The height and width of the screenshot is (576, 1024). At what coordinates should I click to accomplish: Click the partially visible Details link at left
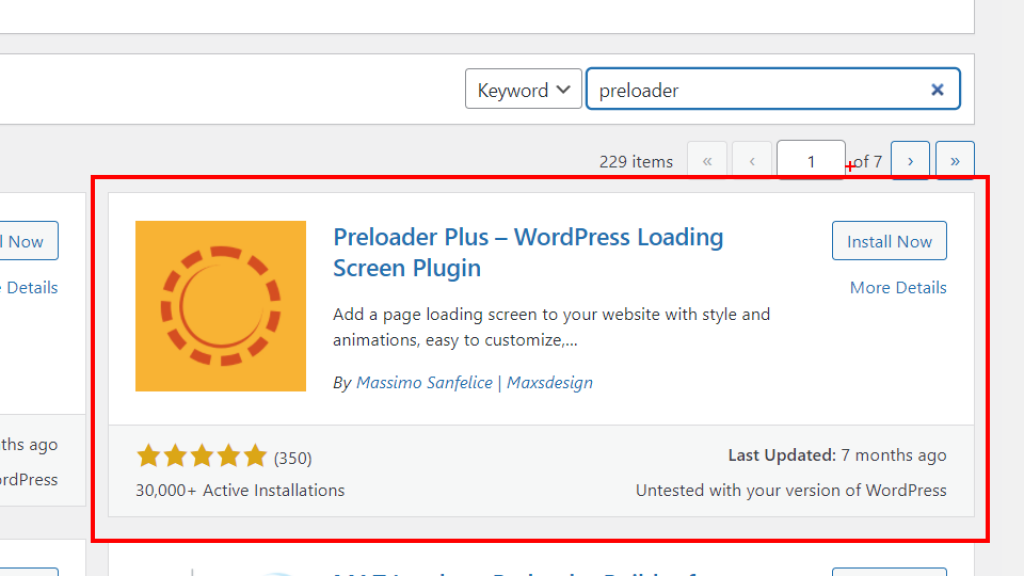(29, 287)
